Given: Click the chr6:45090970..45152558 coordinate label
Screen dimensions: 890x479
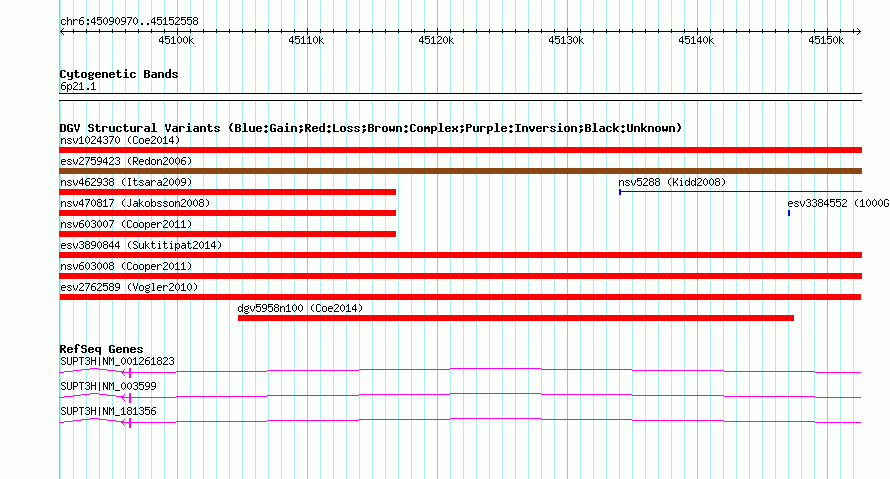Looking at the screenshot, I should (129, 21).
